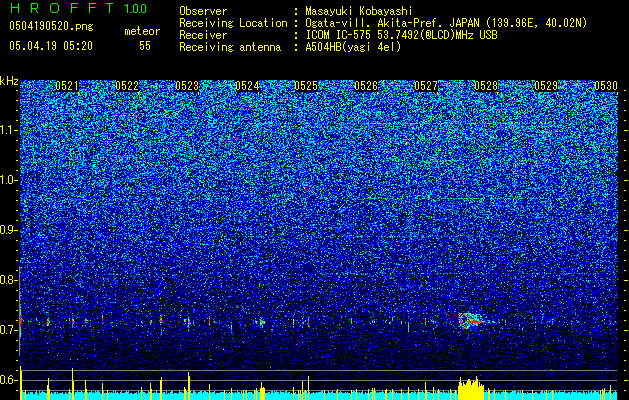Click the 0.8 kHz axis label
629x400 pixels.
coord(9,280)
